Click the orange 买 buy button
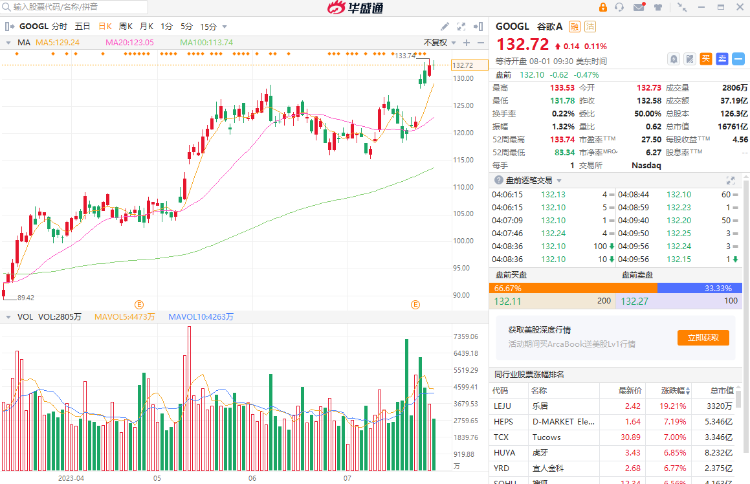The height and width of the screenshot is (484, 750). click(706, 59)
